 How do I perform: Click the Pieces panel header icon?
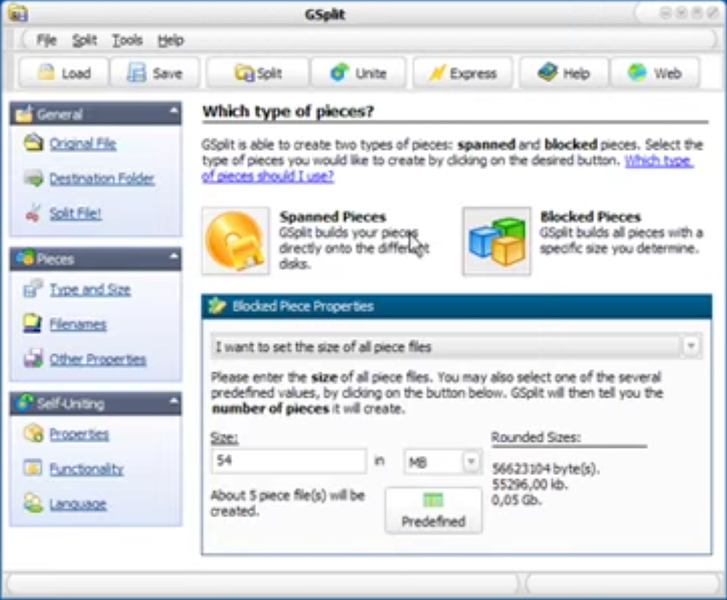[x=24, y=258]
